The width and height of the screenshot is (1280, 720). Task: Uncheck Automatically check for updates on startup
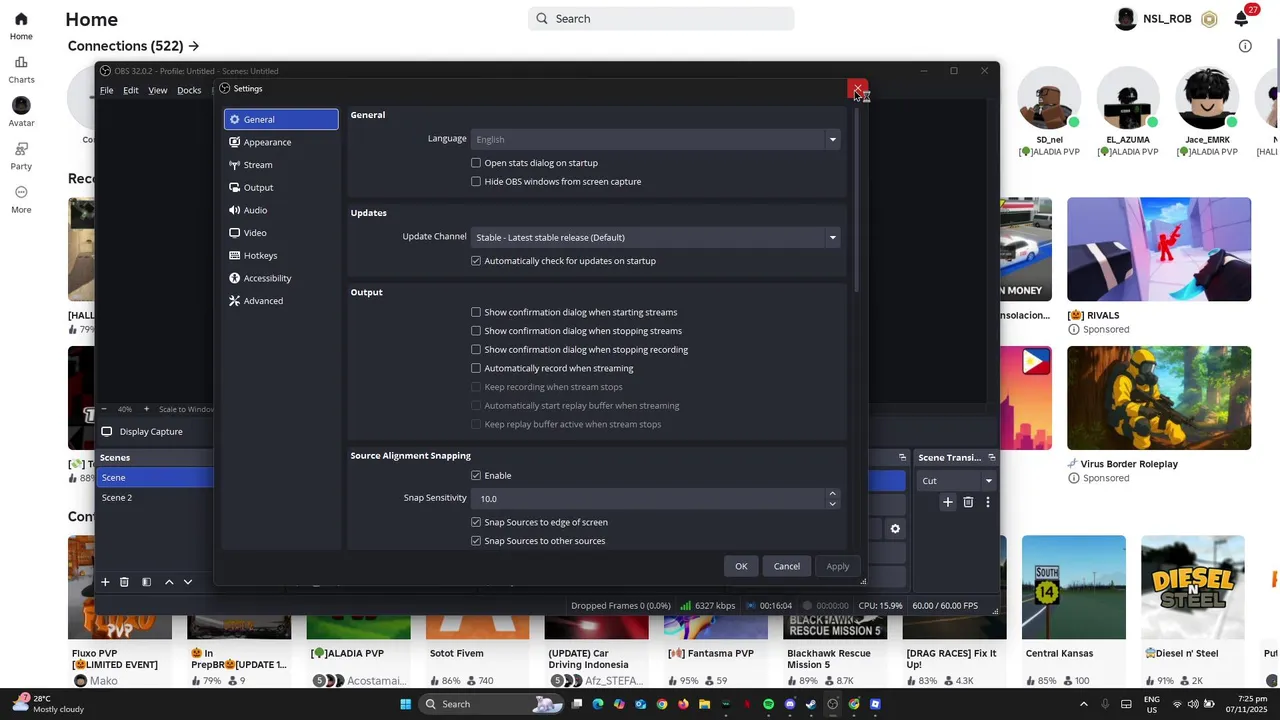click(x=476, y=261)
